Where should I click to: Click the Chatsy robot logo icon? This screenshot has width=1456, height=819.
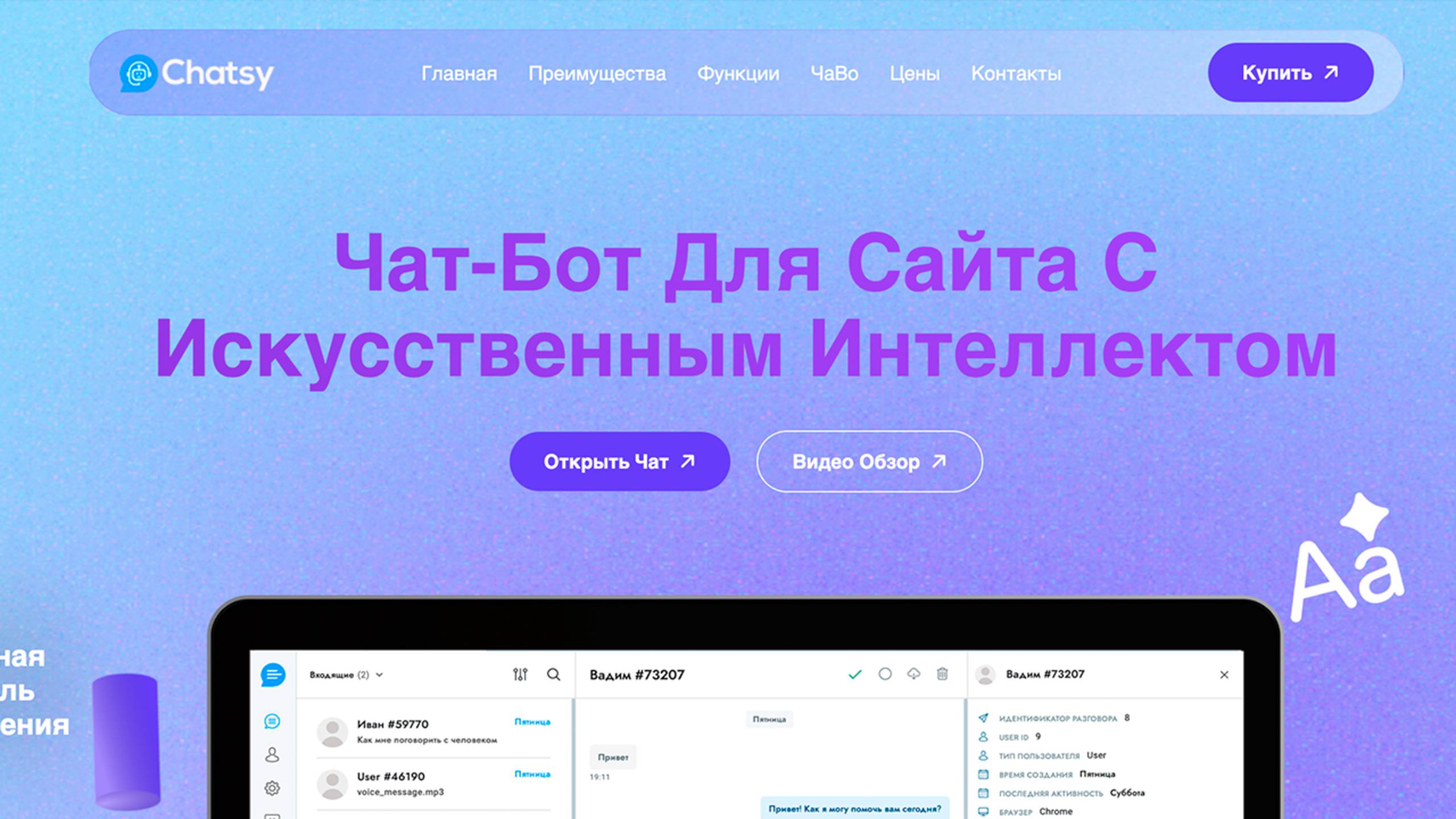point(138,73)
